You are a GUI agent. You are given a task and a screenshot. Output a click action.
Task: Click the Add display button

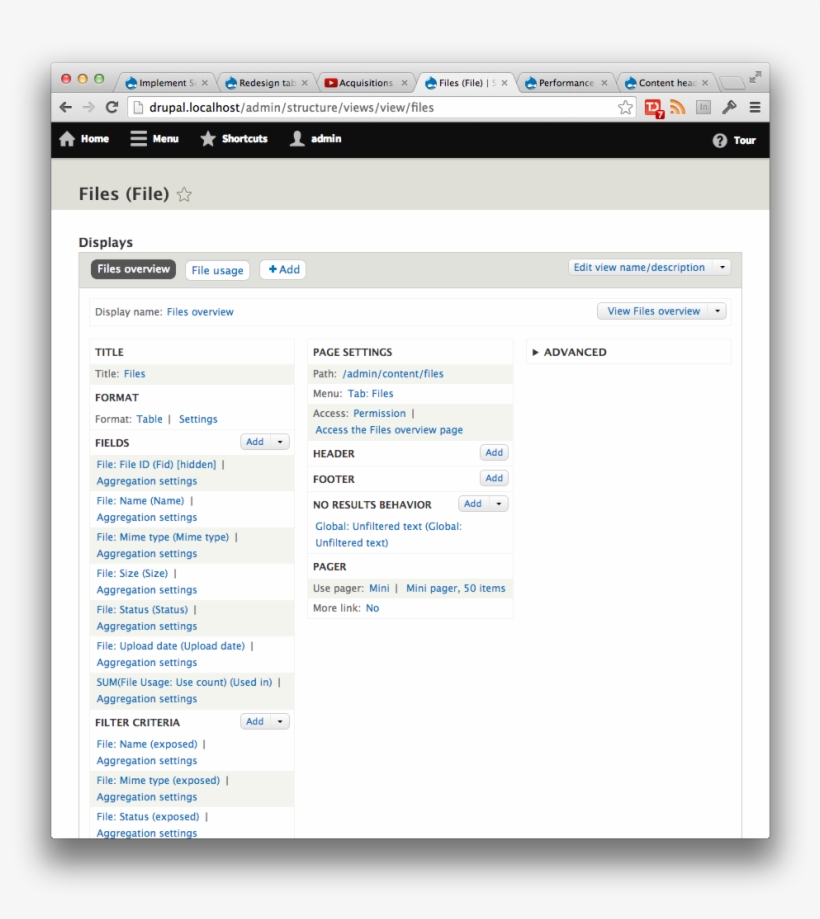click(x=283, y=270)
